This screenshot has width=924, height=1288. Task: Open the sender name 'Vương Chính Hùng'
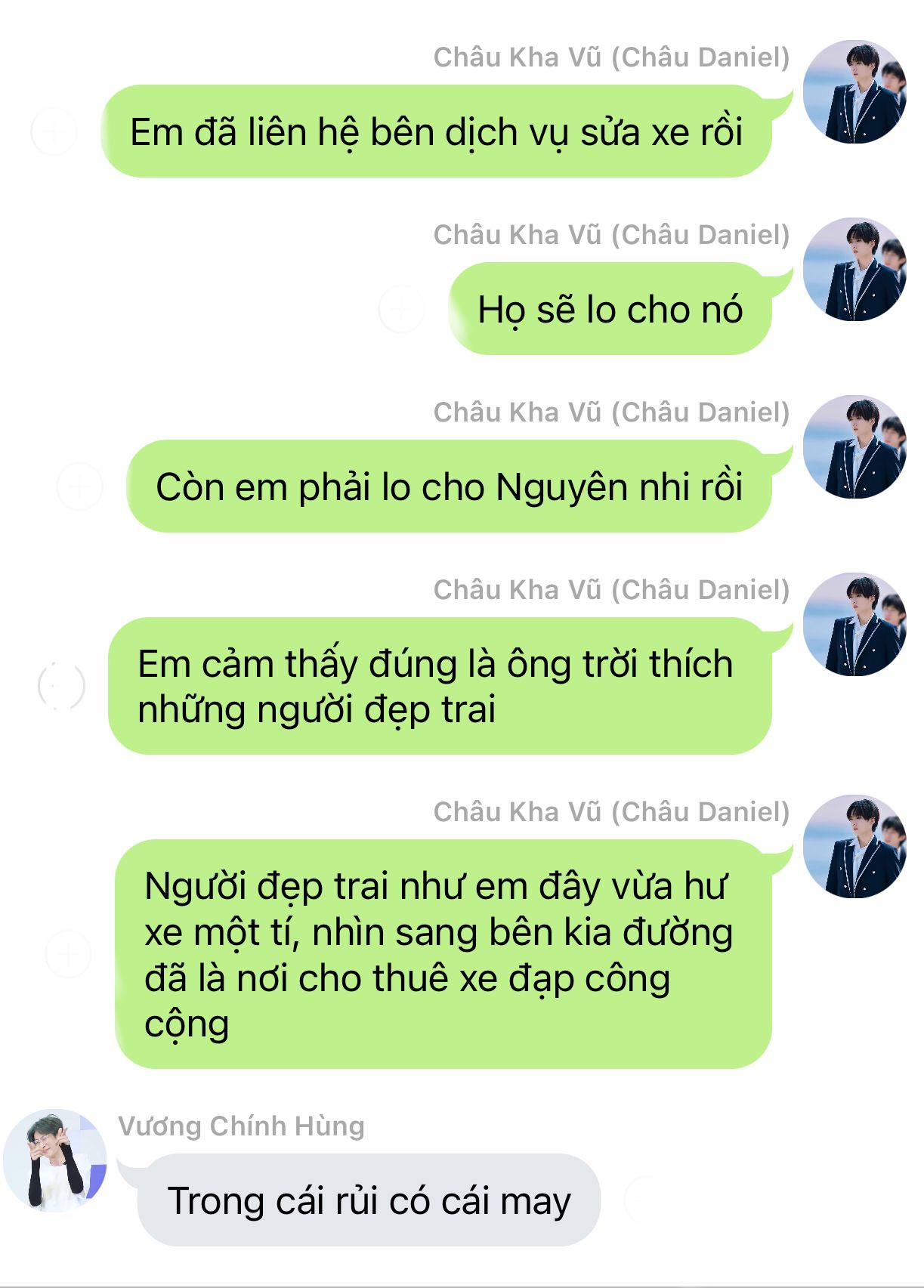coord(242,1126)
